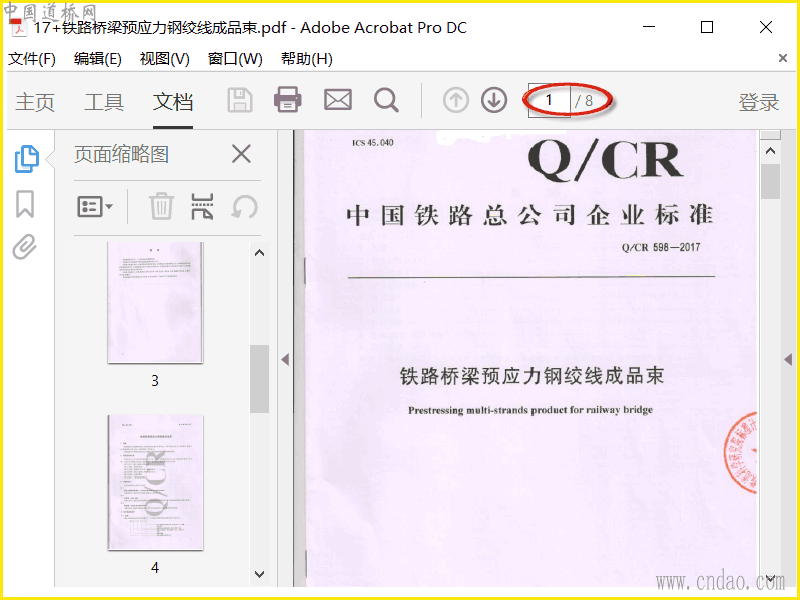This screenshot has width=800, height=600.
Task: Open the 视图(V) menu
Action: point(164,59)
